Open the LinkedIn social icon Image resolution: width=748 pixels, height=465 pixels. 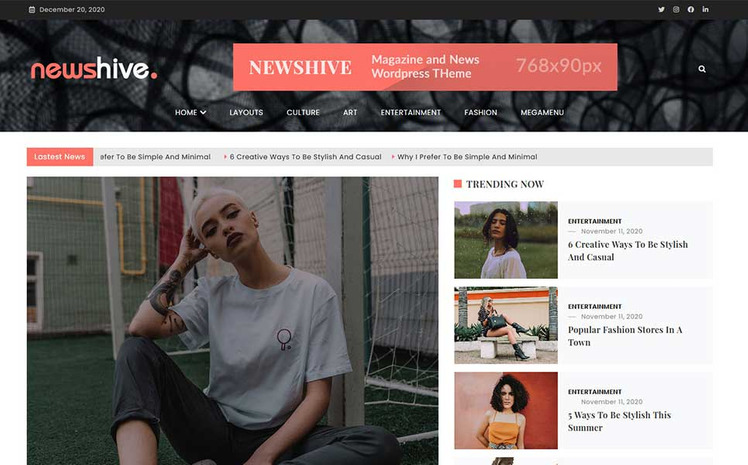pyautogui.click(x=705, y=10)
